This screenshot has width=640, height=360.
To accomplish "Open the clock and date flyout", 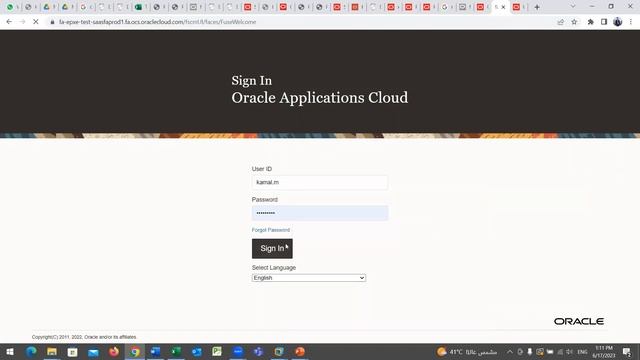I will [604, 352].
